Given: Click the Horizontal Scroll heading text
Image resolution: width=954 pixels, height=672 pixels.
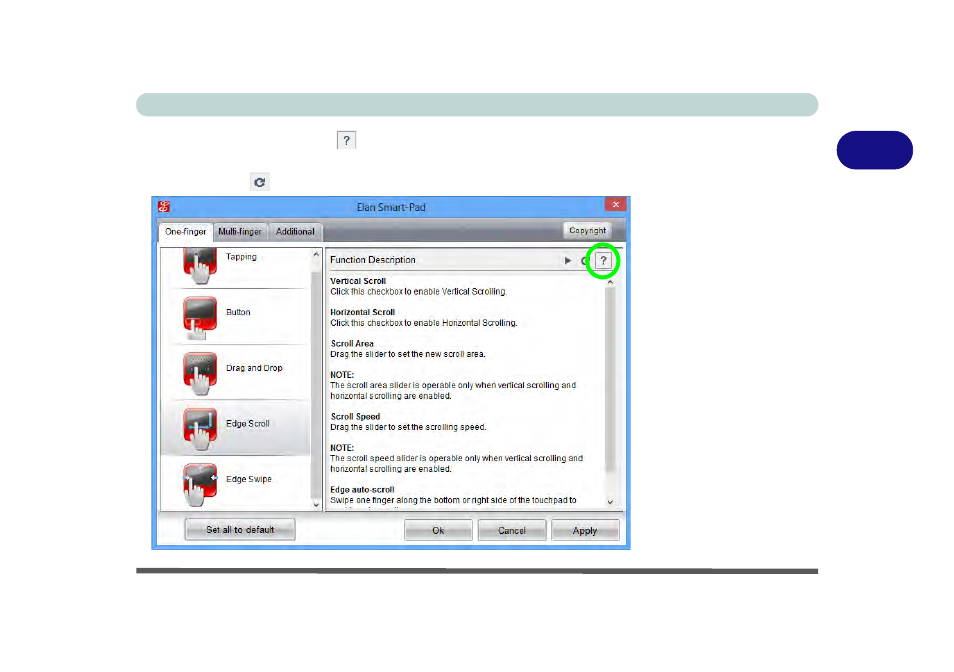Looking at the screenshot, I should 363,312.
